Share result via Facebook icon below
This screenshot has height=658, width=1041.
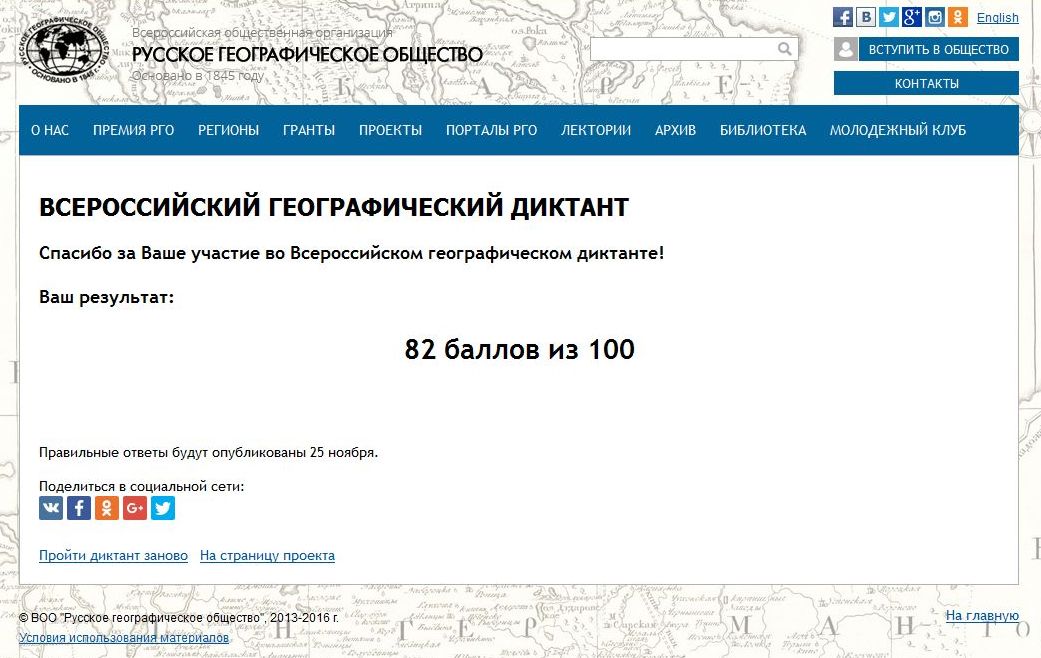point(79,508)
